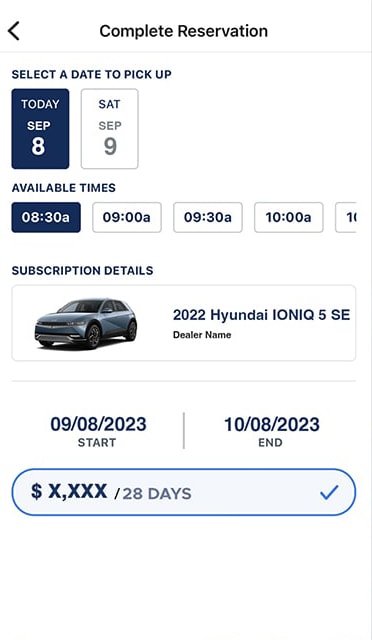Select the $ X,XXX / 28 DAYS plan

(x=184, y=492)
